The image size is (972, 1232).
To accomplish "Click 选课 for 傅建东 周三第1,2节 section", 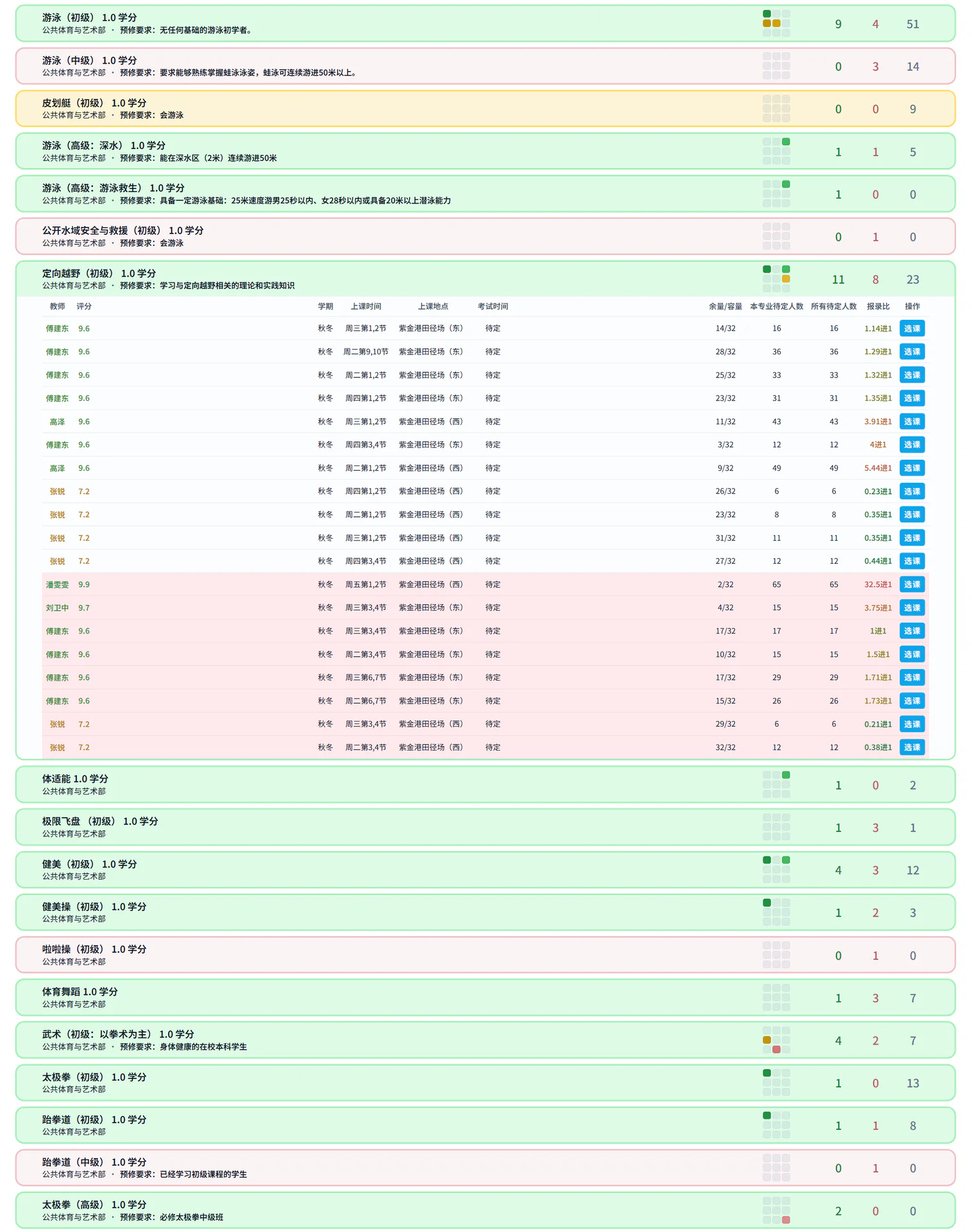I will coord(912,328).
